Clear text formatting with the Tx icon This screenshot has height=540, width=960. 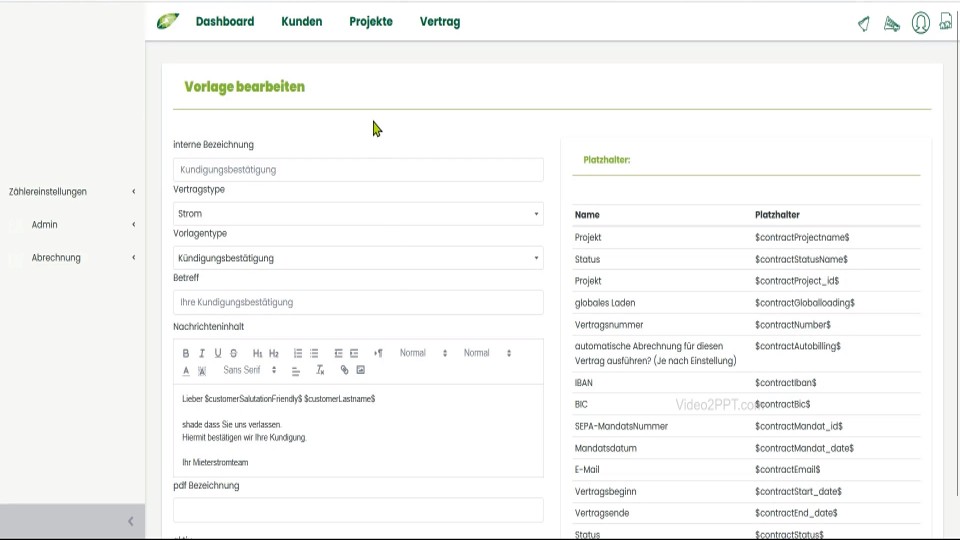pyautogui.click(x=320, y=370)
